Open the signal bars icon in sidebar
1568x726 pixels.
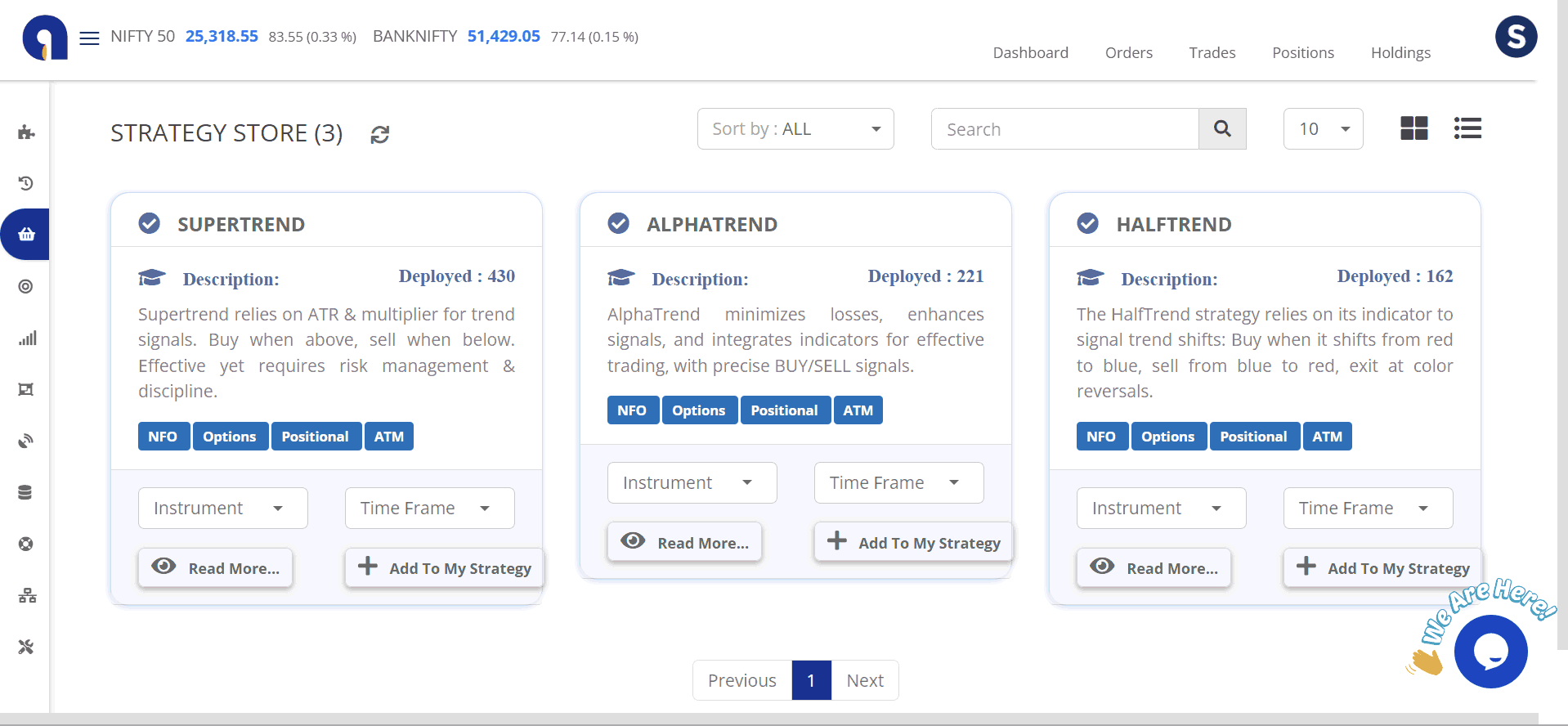tap(26, 338)
